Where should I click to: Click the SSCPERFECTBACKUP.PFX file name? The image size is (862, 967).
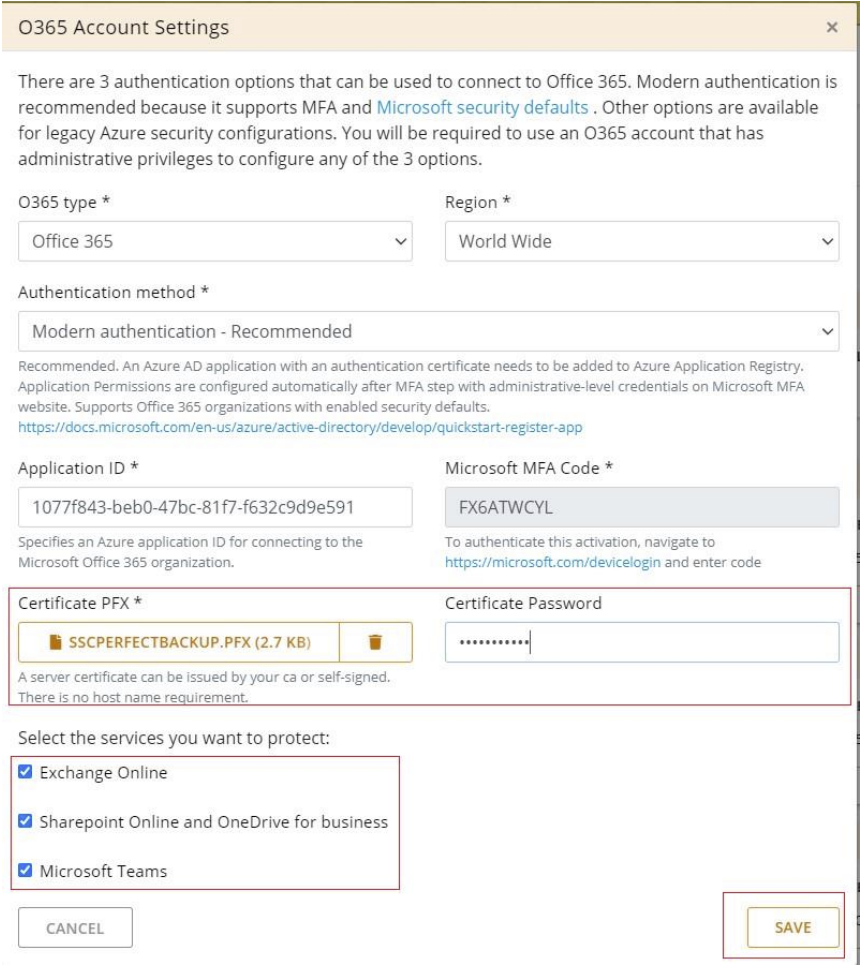pos(189,643)
